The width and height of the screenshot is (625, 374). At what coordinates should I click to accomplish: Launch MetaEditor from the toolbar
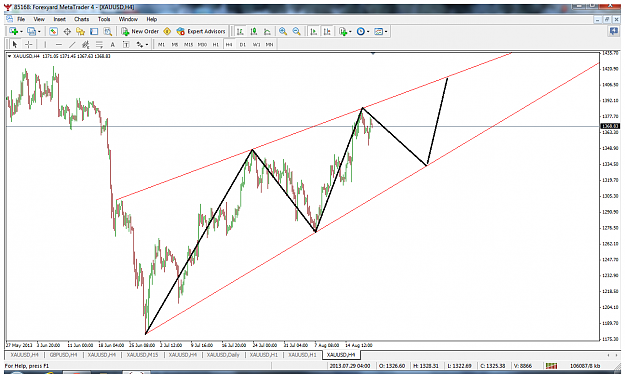pos(167,31)
